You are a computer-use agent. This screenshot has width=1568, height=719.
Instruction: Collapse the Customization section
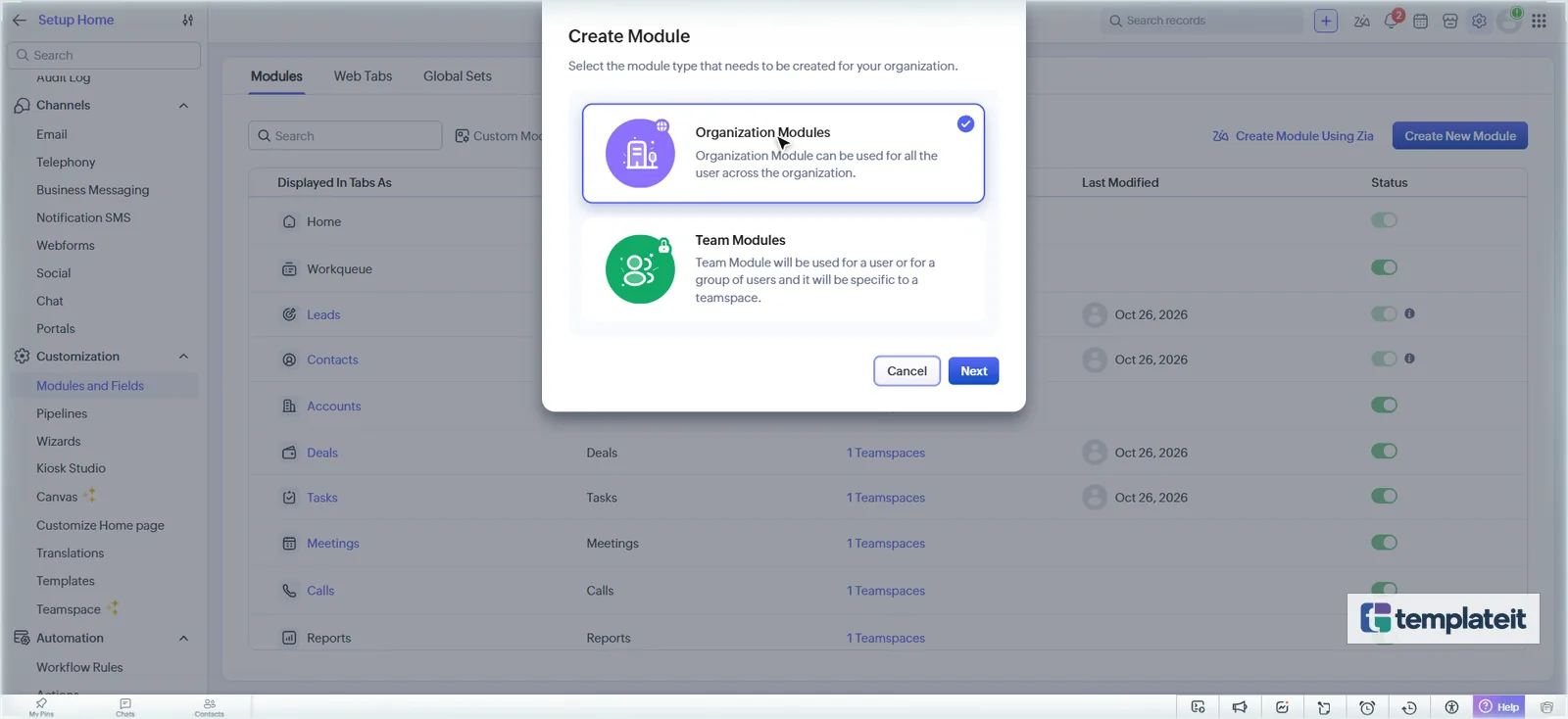(183, 357)
